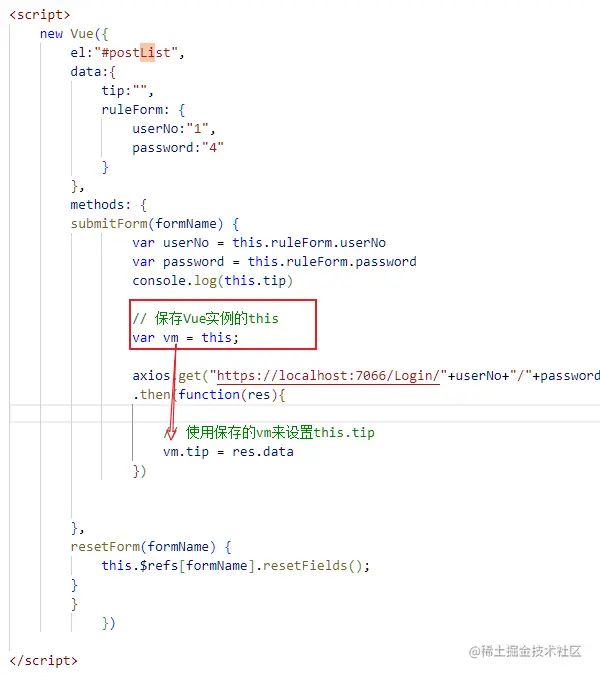Click the axios.get call word 'axios'
Screen dimensions: 600x677
(151, 376)
